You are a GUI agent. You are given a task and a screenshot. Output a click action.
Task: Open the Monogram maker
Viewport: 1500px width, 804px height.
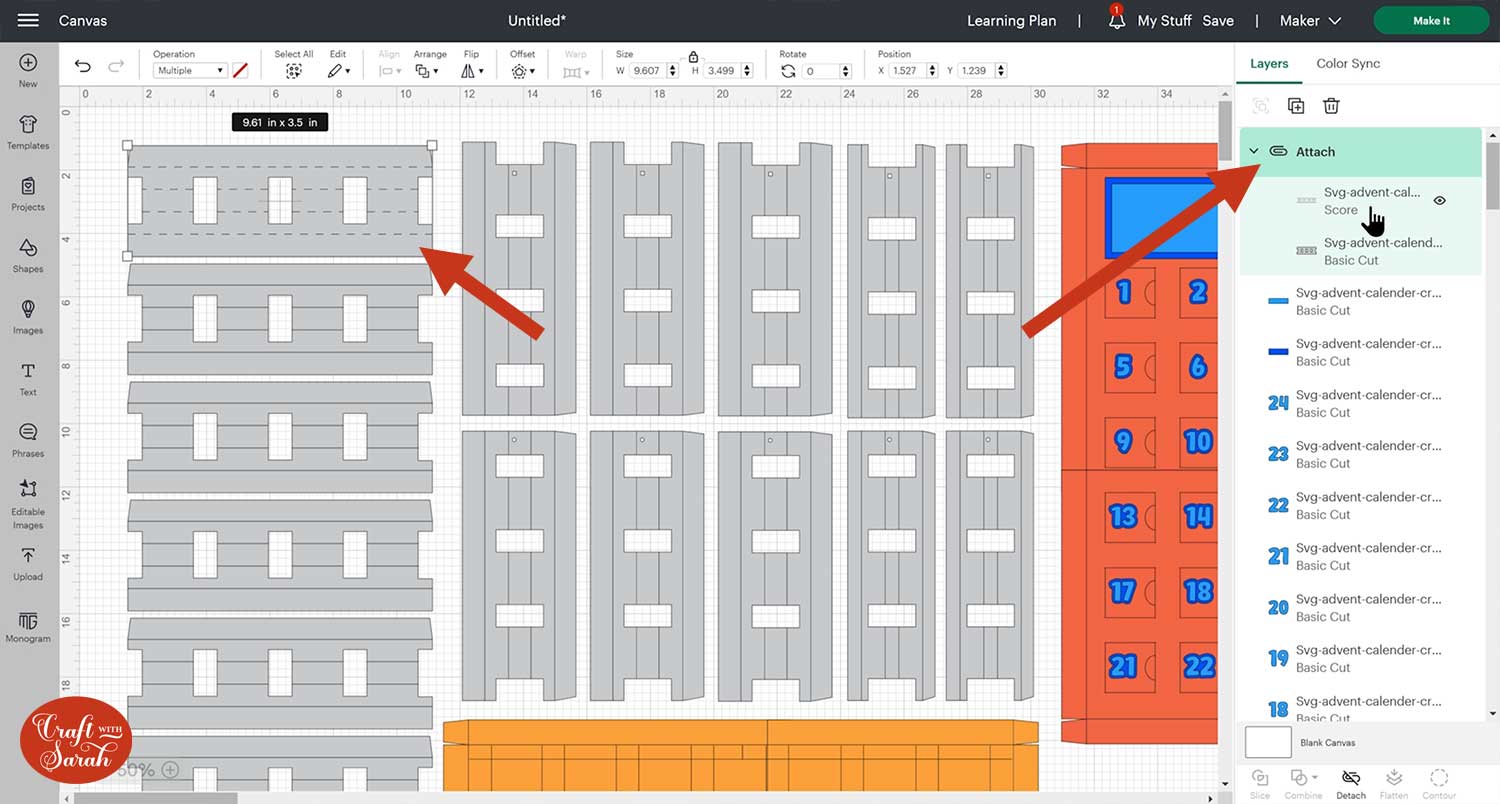coord(28,627)
